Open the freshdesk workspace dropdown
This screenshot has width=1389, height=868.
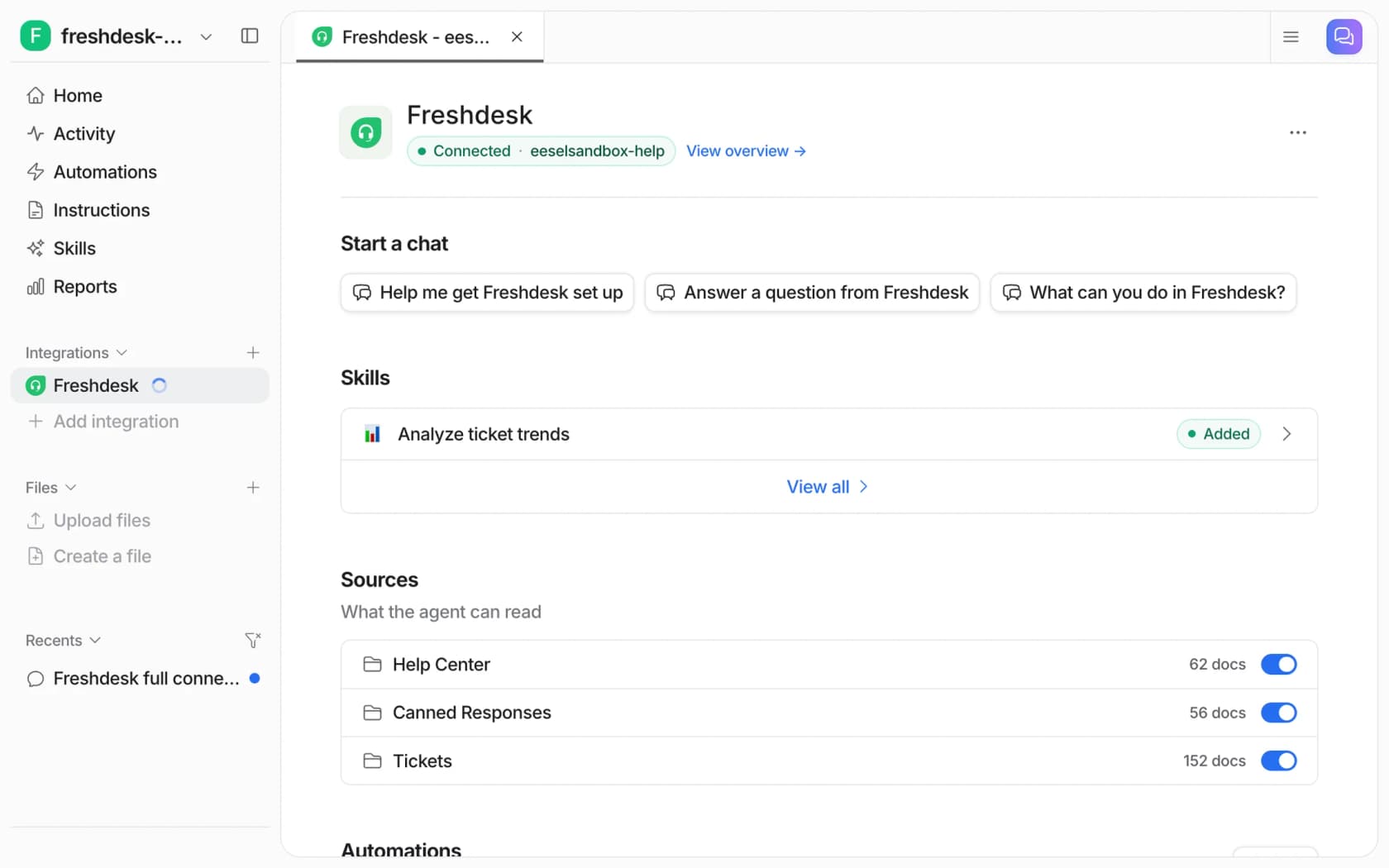coord(206,36)
